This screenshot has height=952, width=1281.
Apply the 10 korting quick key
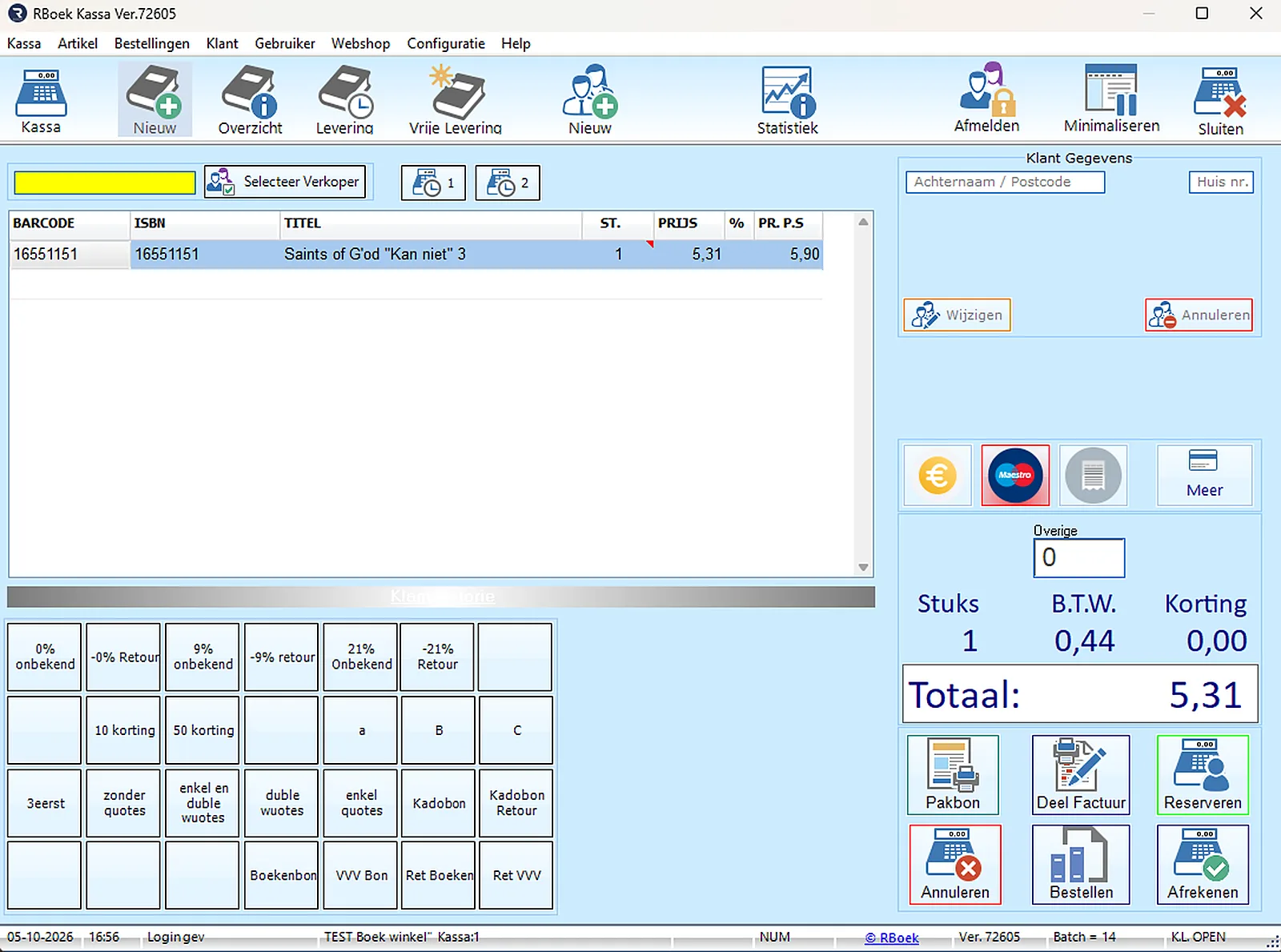124,730
